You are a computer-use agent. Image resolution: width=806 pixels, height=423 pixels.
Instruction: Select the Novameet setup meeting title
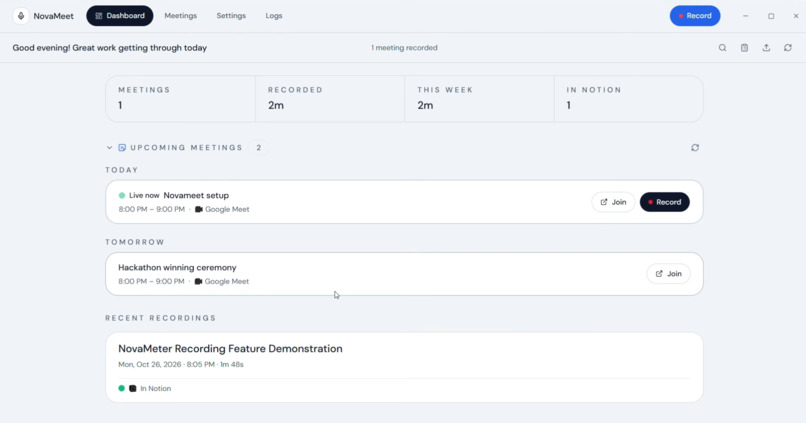[x=196, y=195]
